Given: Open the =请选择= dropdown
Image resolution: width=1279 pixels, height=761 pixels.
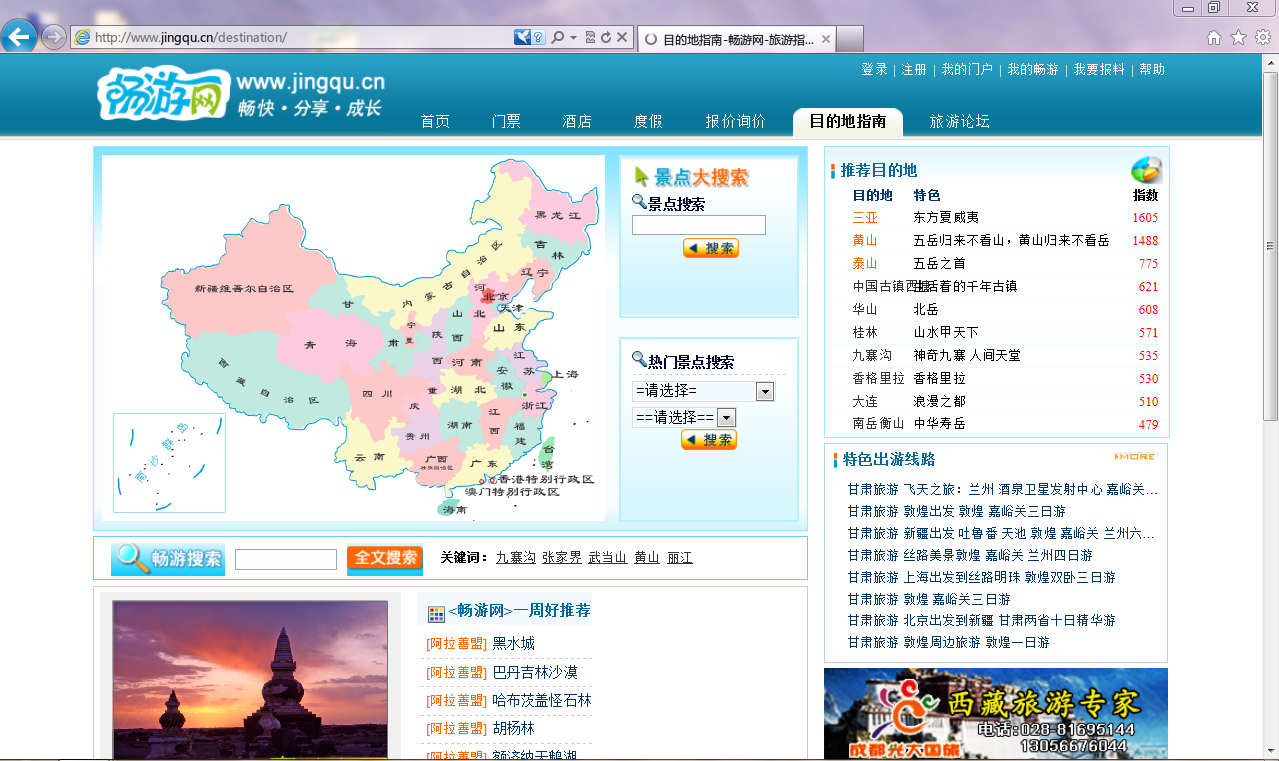Looking at the screenshot, I should 703,391.
